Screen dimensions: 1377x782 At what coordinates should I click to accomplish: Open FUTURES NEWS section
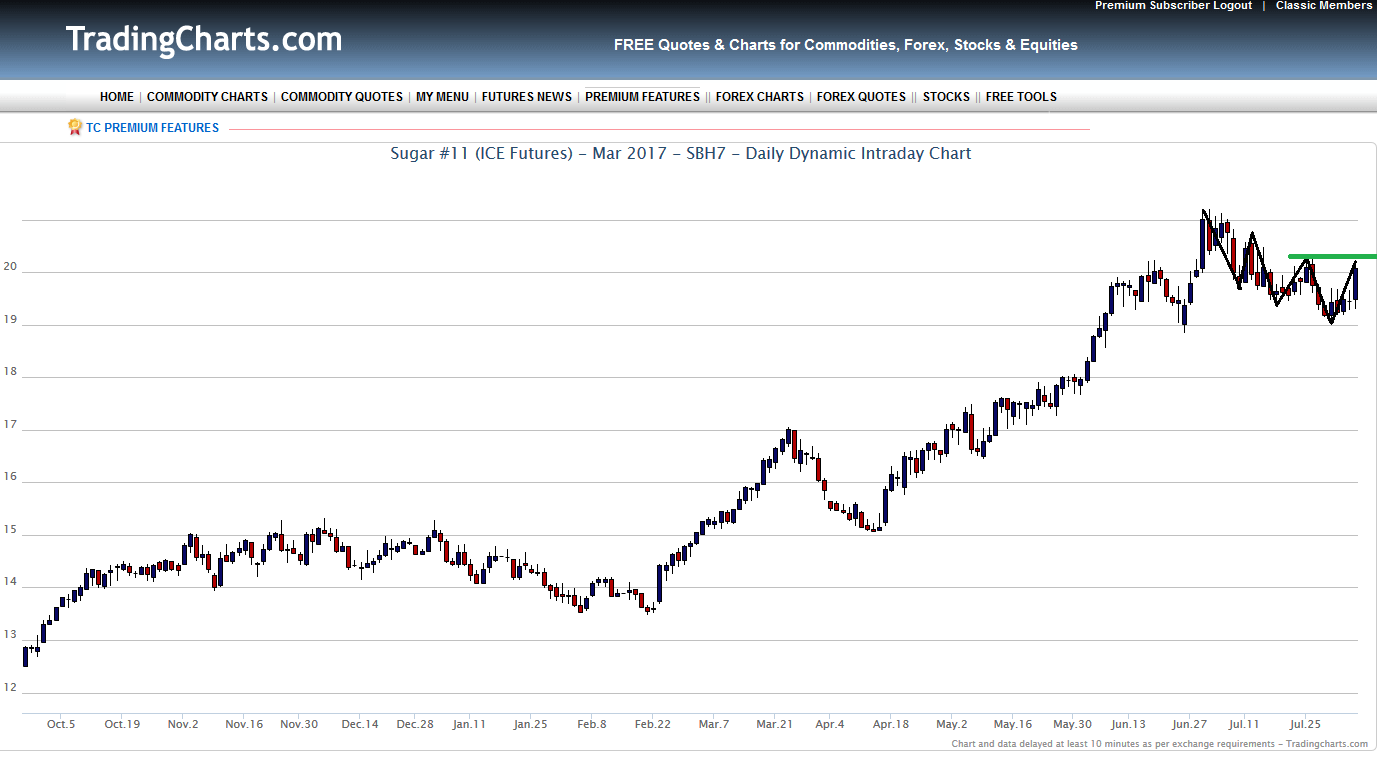[x=527, y=97]
